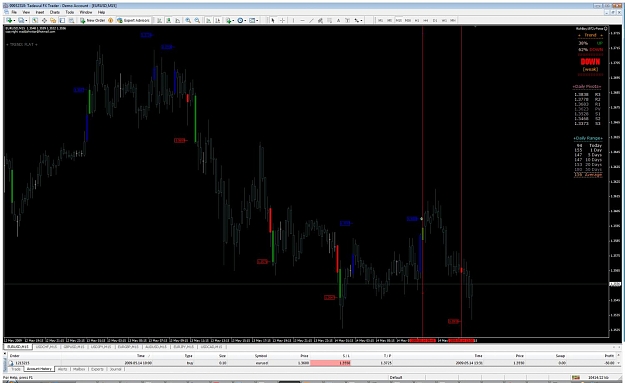
Task: Switch the chart to H4 timeframe
Action: coord(426,20)
